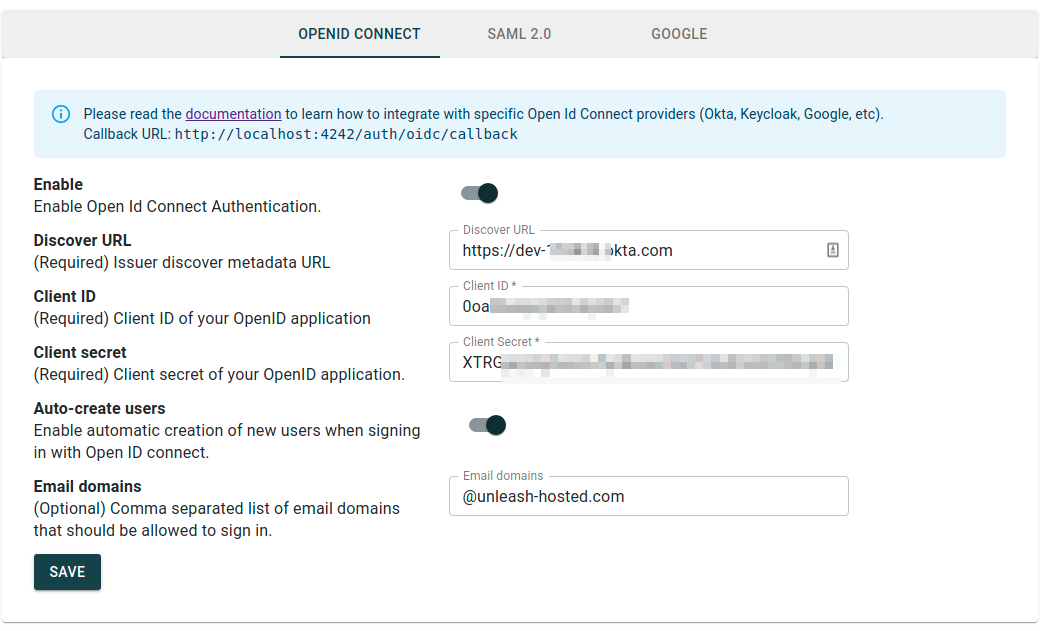The height and width of the screenshot is (631, 1057).
Task: Select the OpenID Connect tab
Action: [x=359, y=34]
